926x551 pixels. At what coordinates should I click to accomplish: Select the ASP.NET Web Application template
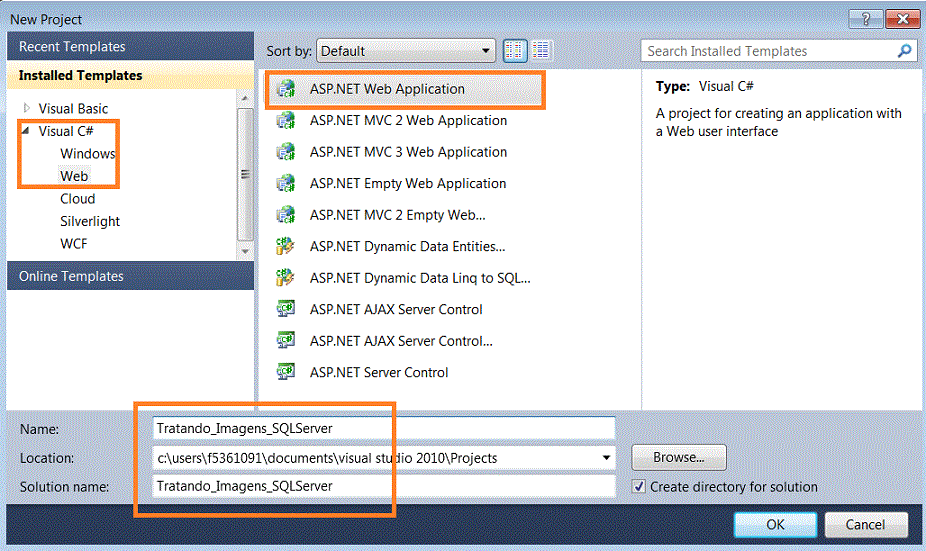(405, 89)
